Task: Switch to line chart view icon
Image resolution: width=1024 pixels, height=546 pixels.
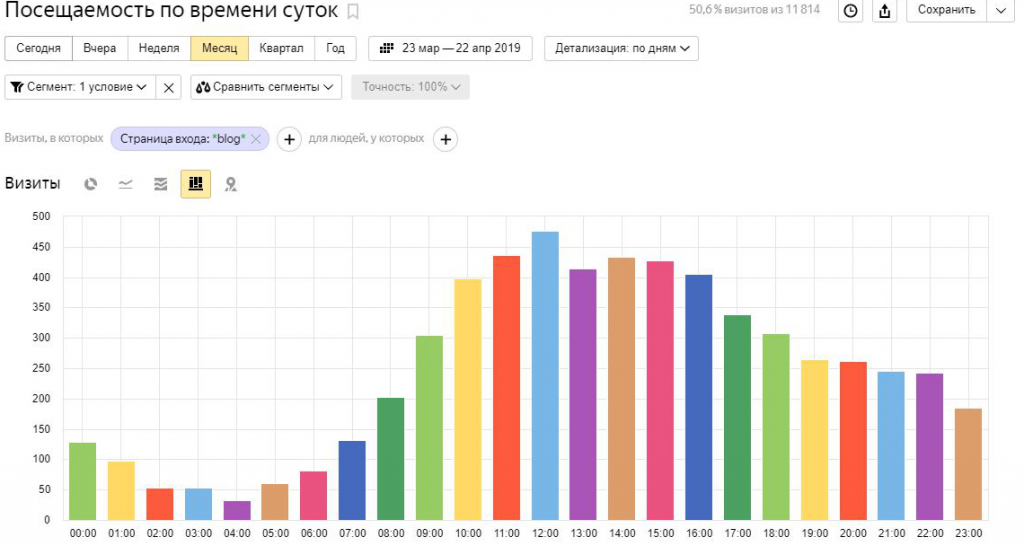Action: click(x=126, y=184)
